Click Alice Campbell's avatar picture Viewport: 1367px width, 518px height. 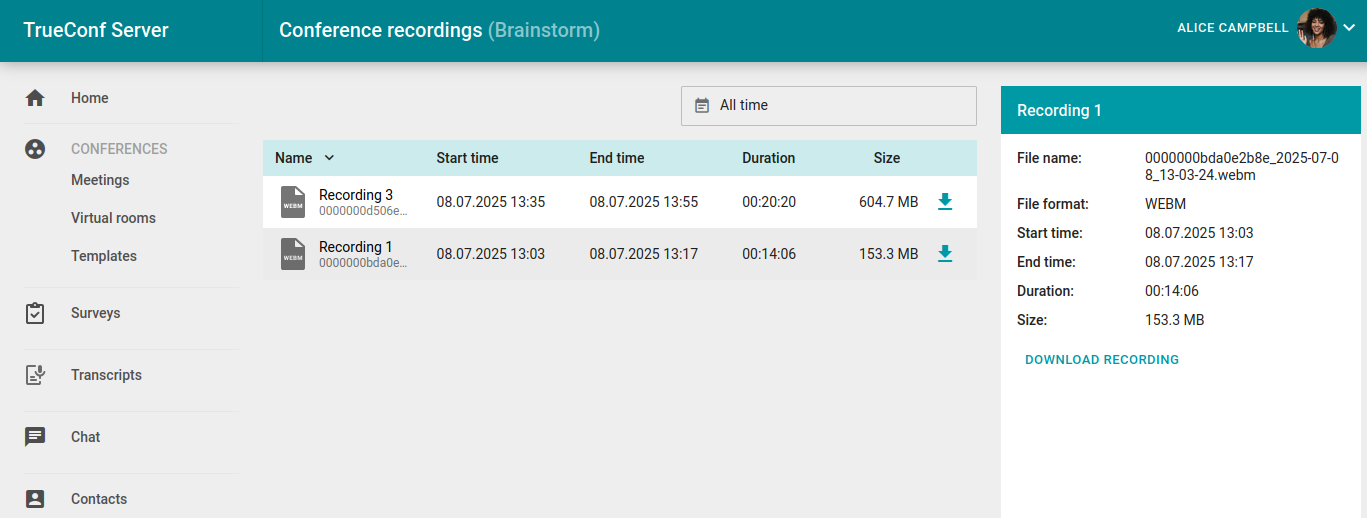(x=1316, y=28)
